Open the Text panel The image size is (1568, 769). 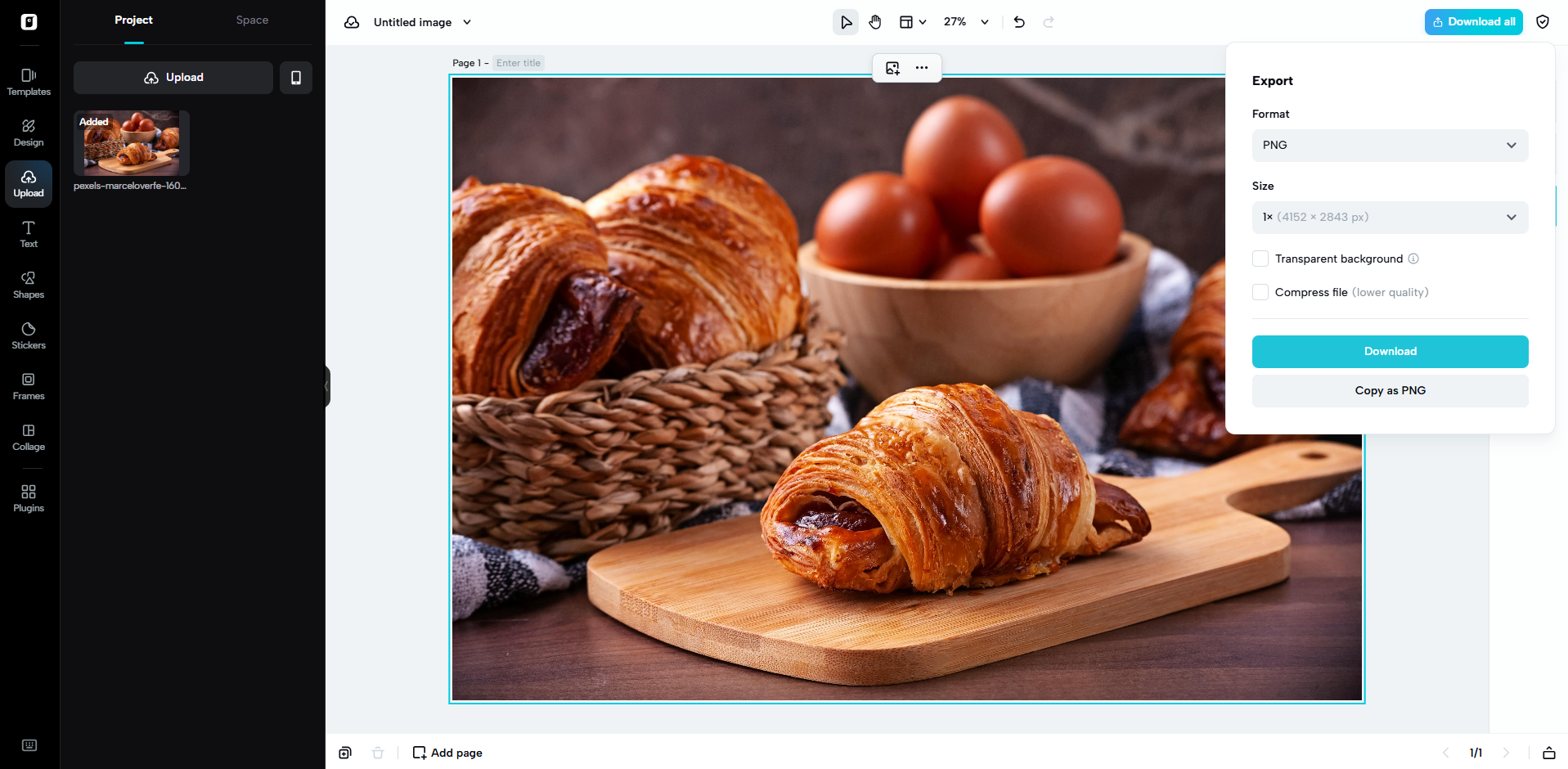29,234
